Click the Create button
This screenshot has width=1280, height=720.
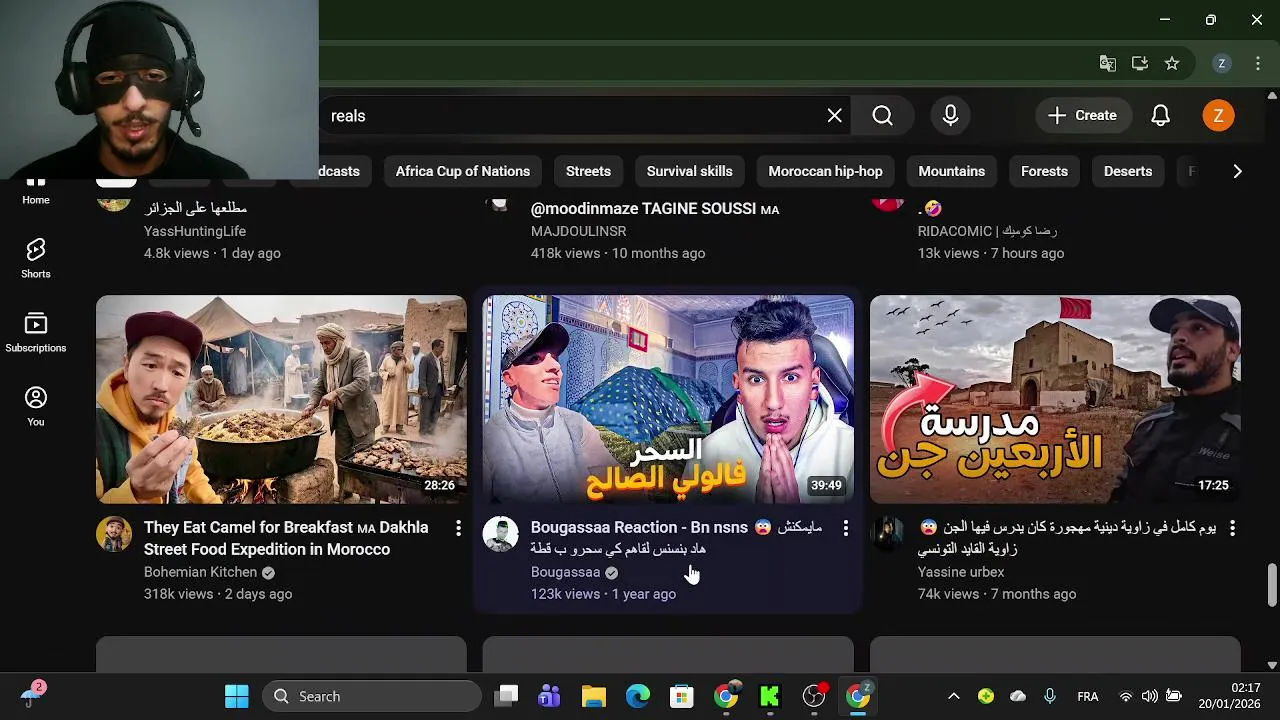click(x=1082, y=116)
